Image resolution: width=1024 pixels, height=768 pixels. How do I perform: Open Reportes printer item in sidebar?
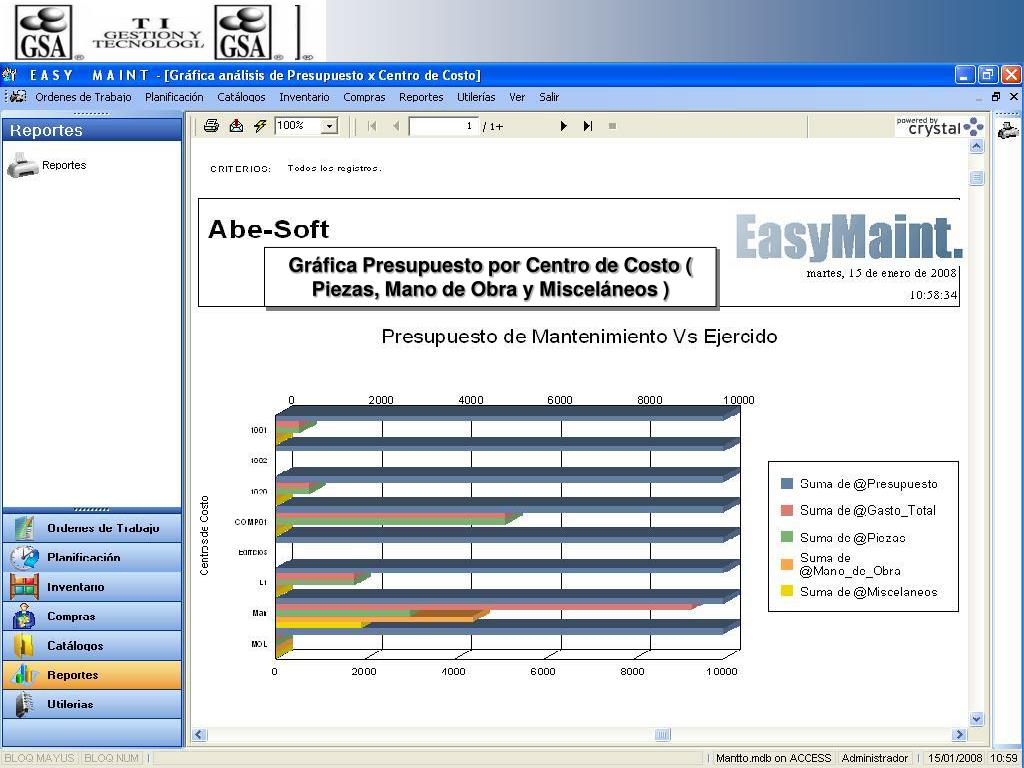[x=46, y=165]
